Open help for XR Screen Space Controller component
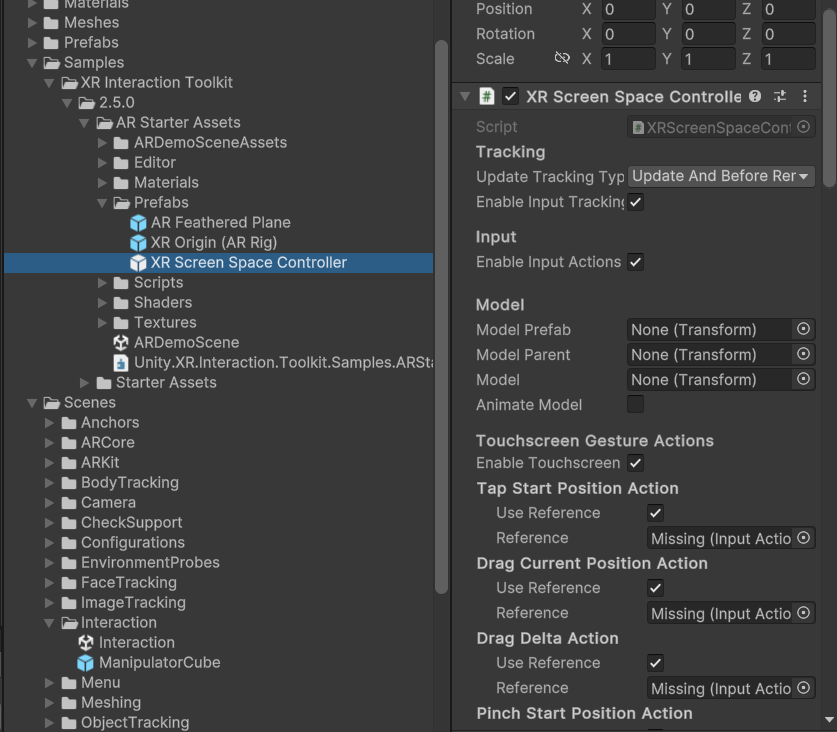 (755, 96)
